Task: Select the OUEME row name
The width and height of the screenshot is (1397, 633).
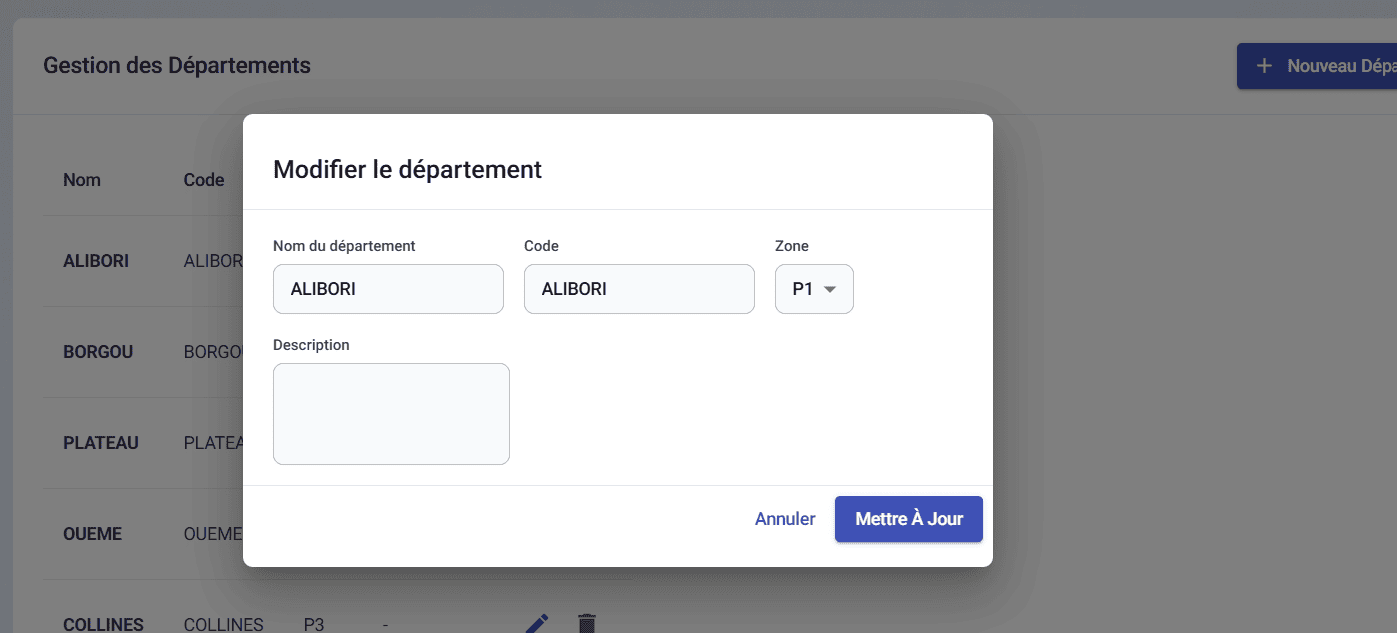Action: click(92, 534)
